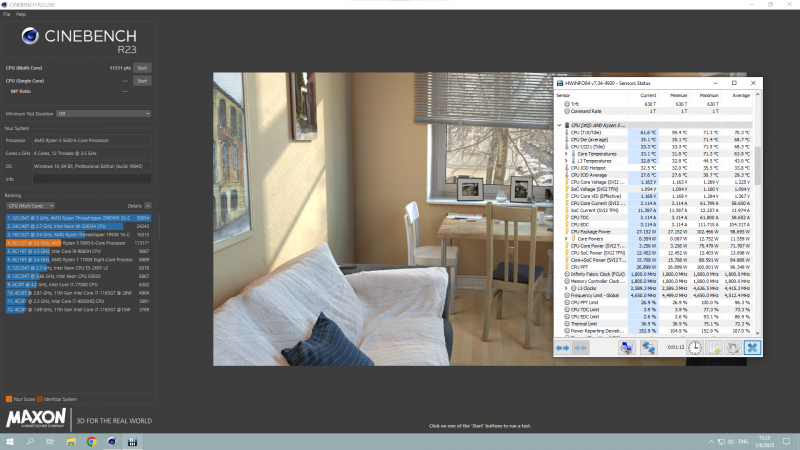Screen dimensions: 800x450
Task: Click the taskbar clock and date
Action: click(x=764, y=442)
